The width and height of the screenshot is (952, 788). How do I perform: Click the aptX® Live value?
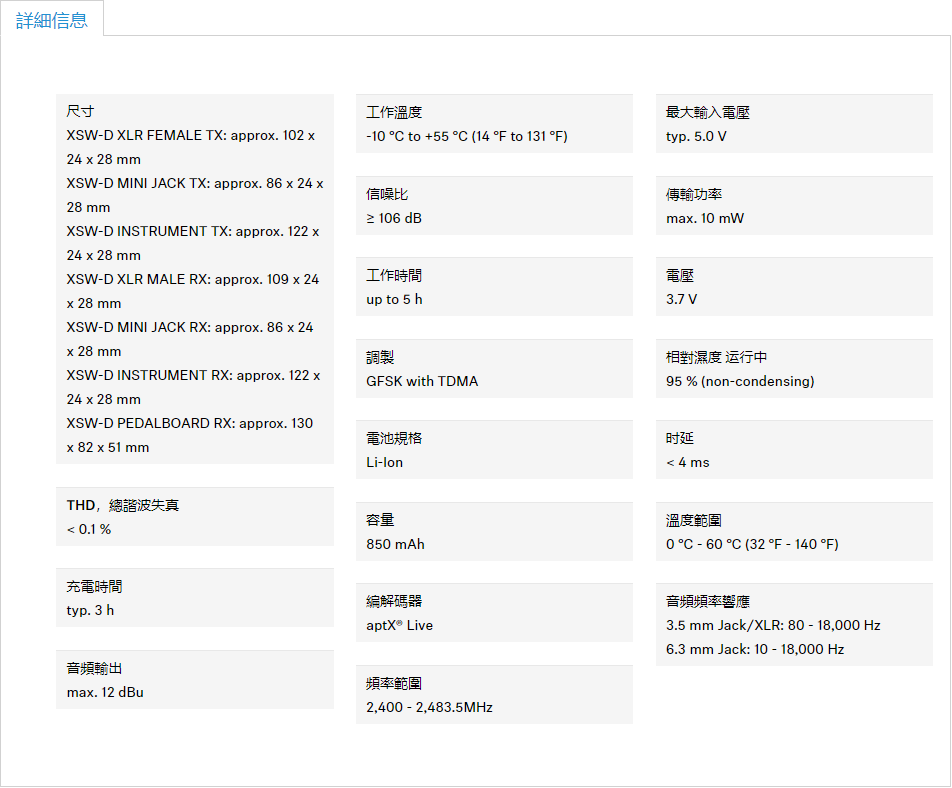click(400, 625)
